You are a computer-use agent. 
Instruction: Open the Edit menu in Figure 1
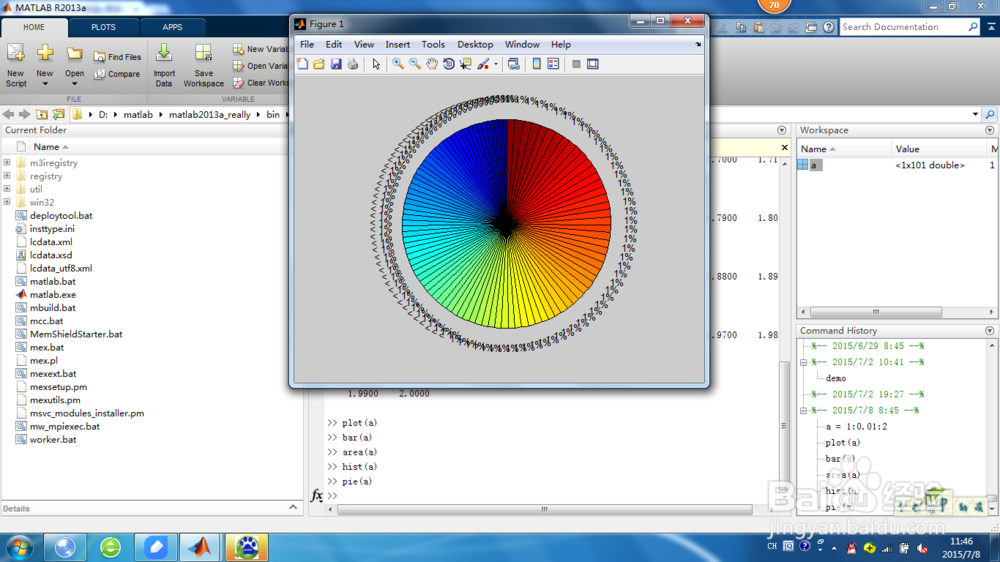pyautogui.click(x=334, y=45)
